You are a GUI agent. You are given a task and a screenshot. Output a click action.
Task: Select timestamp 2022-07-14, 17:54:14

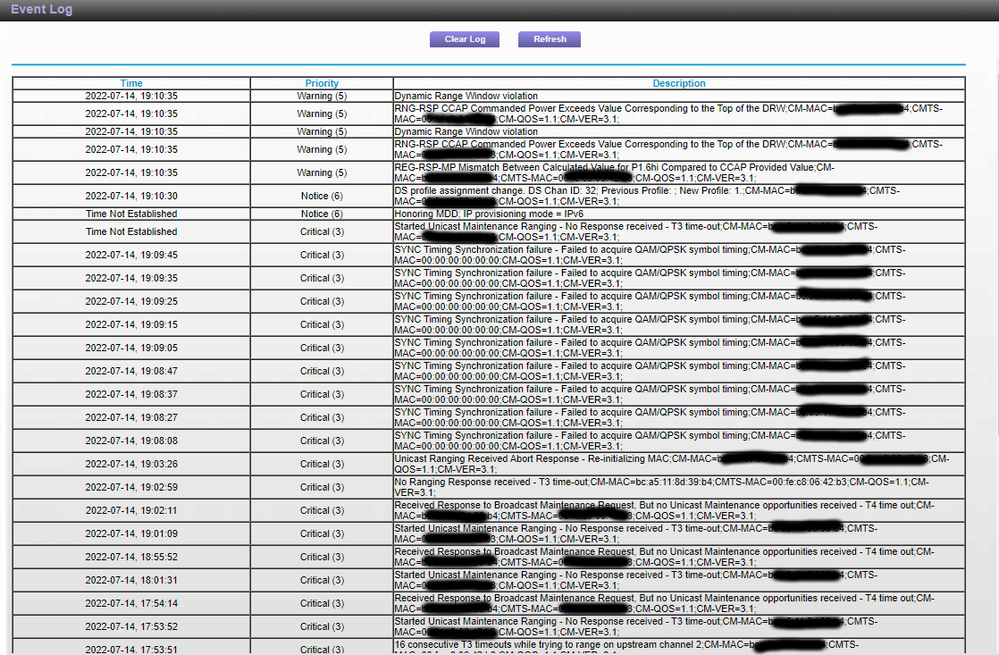pyautogui.click(x=131, y=604)
